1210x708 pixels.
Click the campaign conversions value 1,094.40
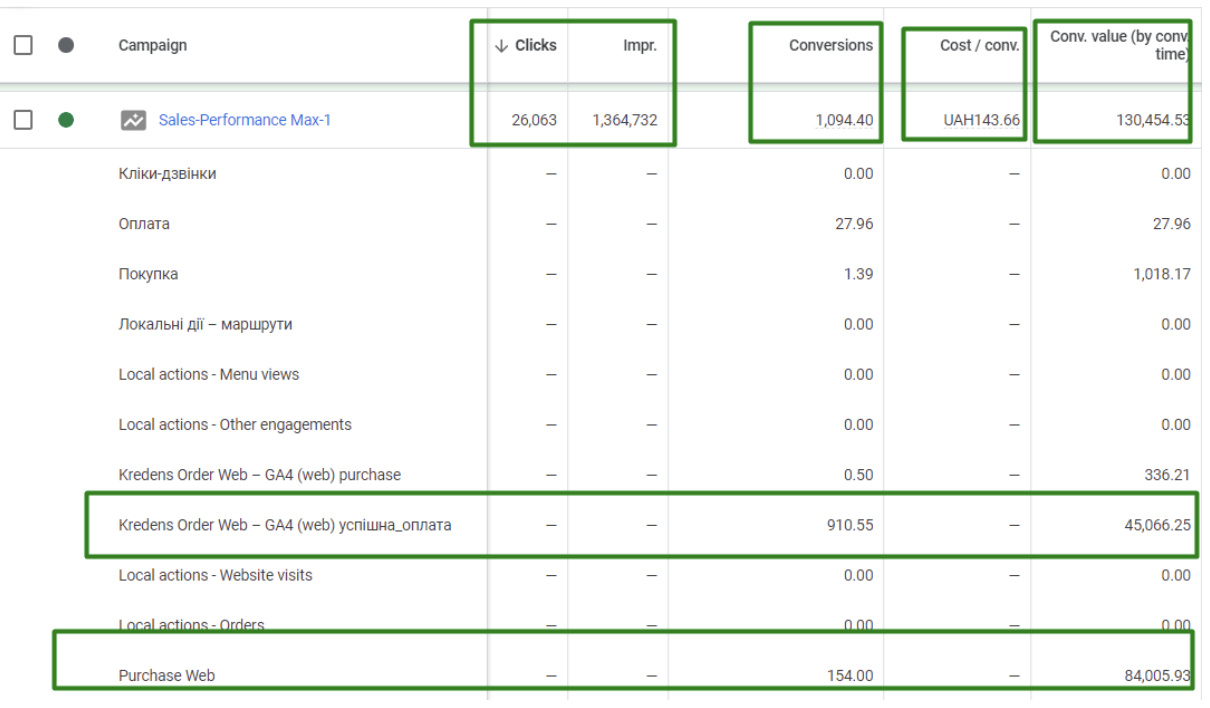click(844, 120)
